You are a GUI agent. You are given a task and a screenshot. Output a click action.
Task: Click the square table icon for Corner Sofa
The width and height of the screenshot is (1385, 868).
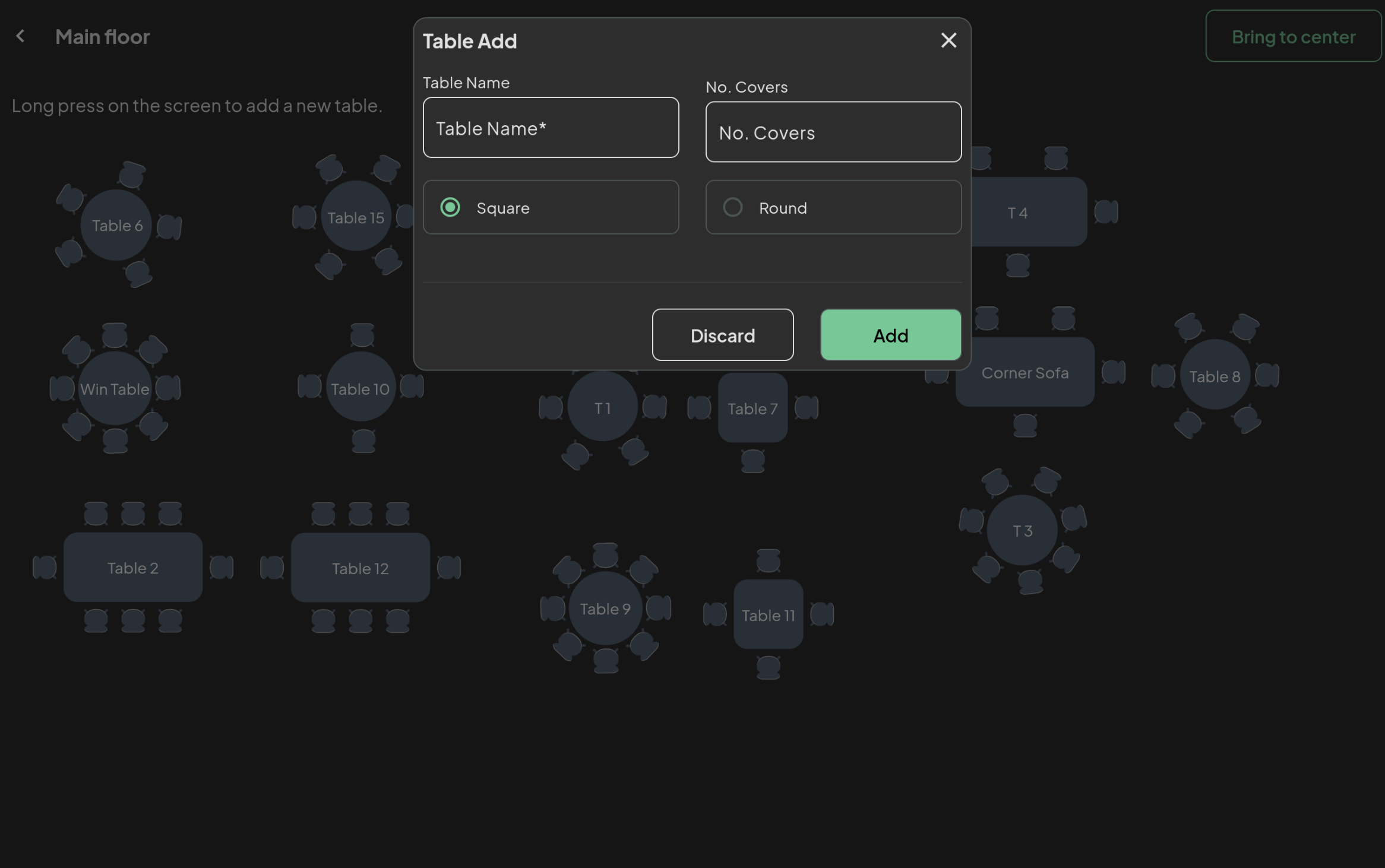[1024, 372]
